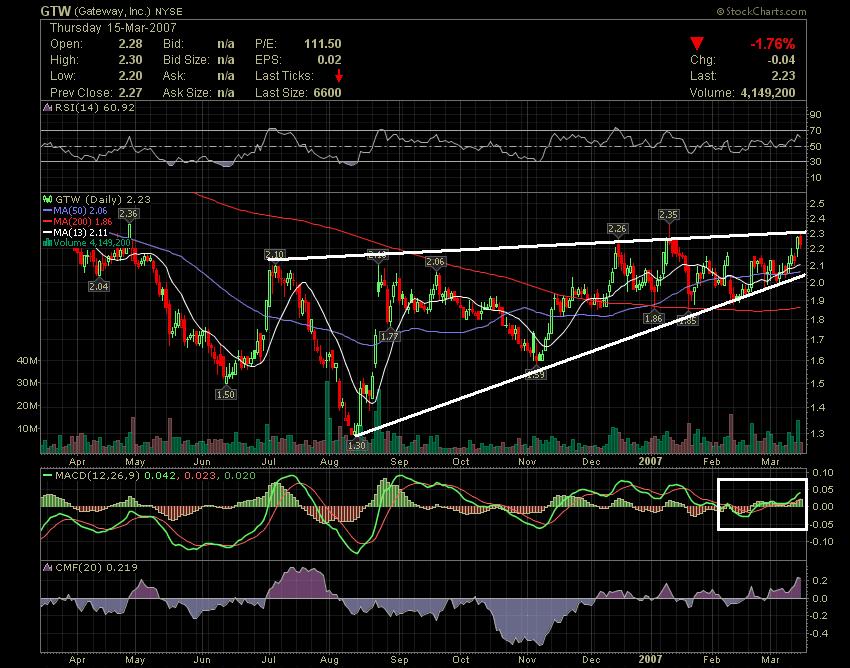850x668 pixels.
Task: Click the Last value 2.23 in the header
Action: [783, 76]
